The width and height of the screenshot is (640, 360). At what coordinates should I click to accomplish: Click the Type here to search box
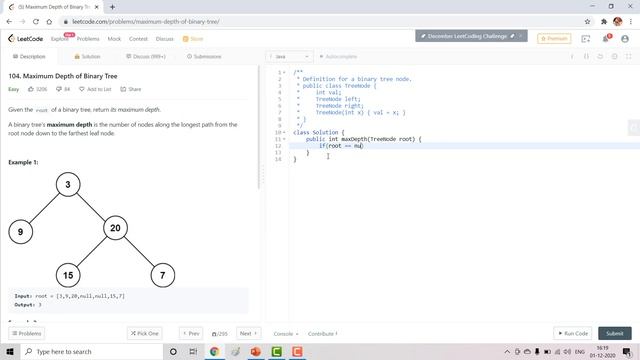[91, 351]
